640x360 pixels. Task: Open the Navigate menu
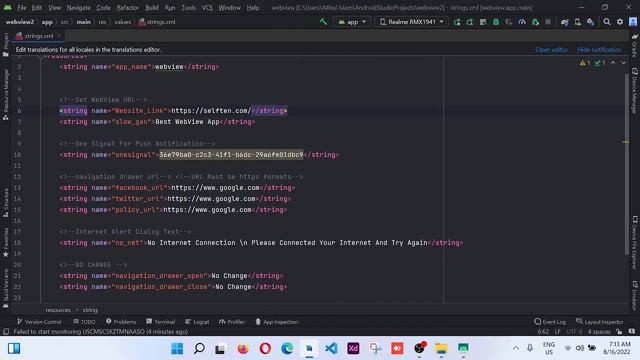click(x=78, y=8)
